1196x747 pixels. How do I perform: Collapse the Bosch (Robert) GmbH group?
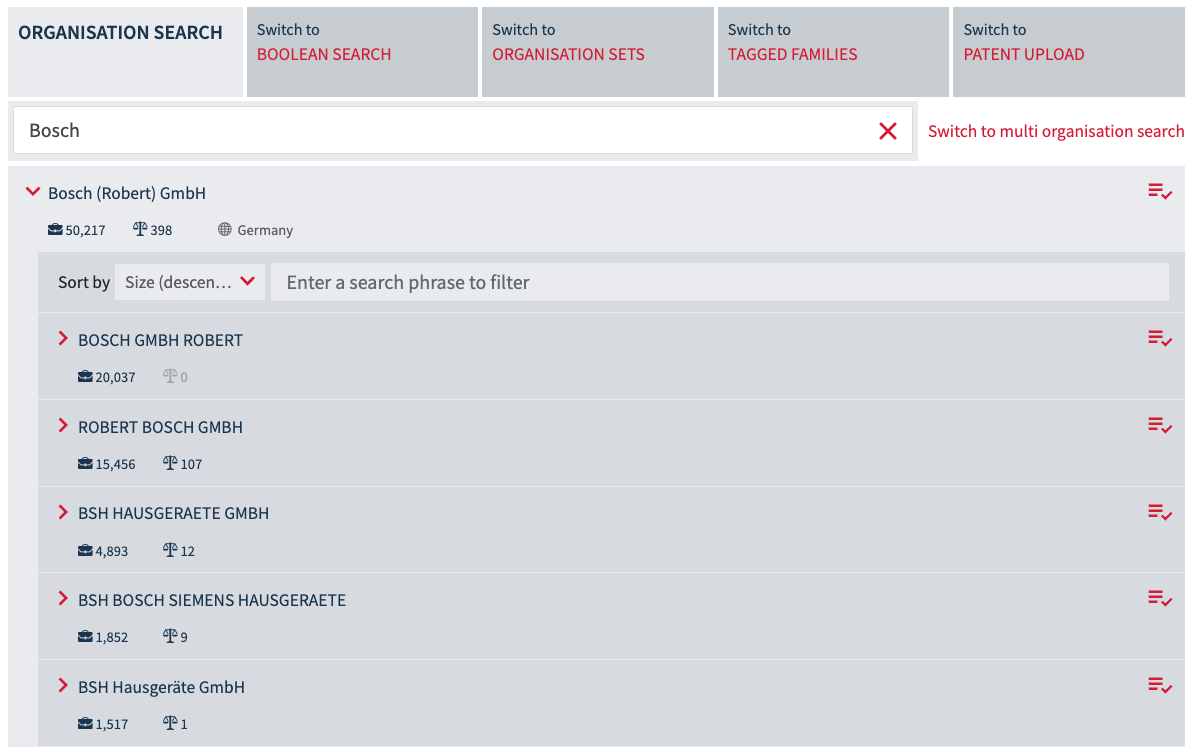click(x=33, y=192)
